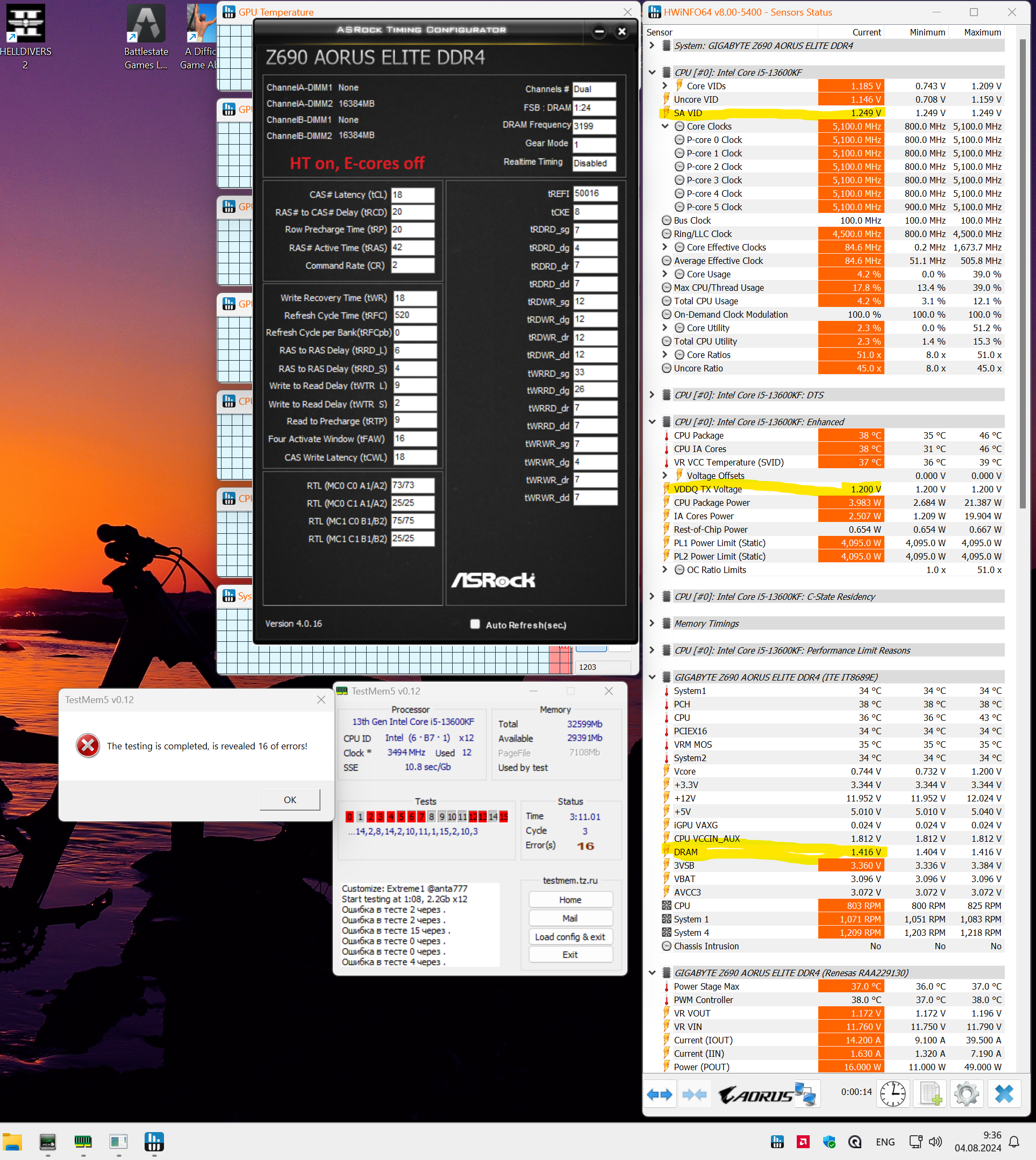The width and height of the screenshot is (1036, 1160).
Task: Click Load config & exit button
Action: click(x=570, y=936)
